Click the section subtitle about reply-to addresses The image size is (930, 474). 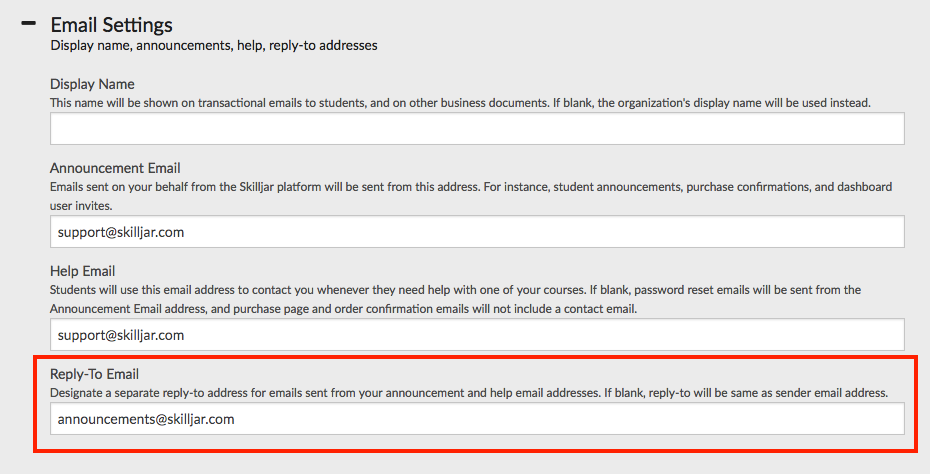point(213,45)
